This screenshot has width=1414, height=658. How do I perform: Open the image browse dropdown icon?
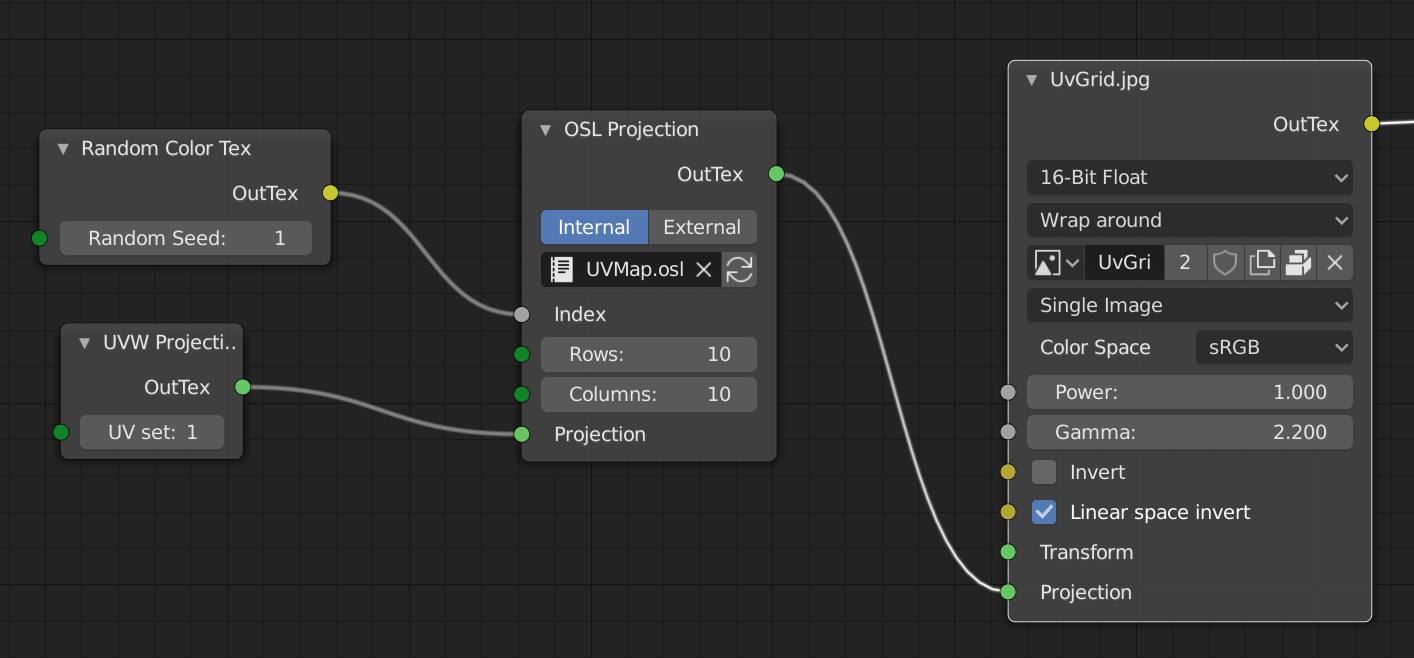click(x=1055, y=263)
